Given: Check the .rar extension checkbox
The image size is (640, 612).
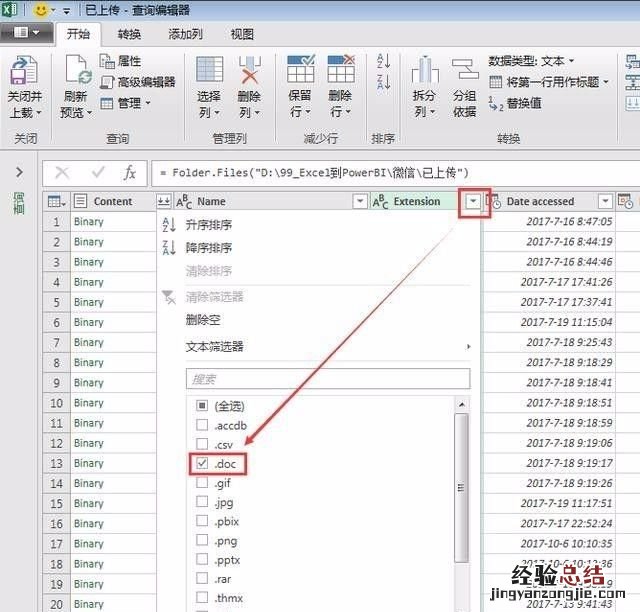Looking at the screenshot, I should pyautogui.click(x=202, y=578).
